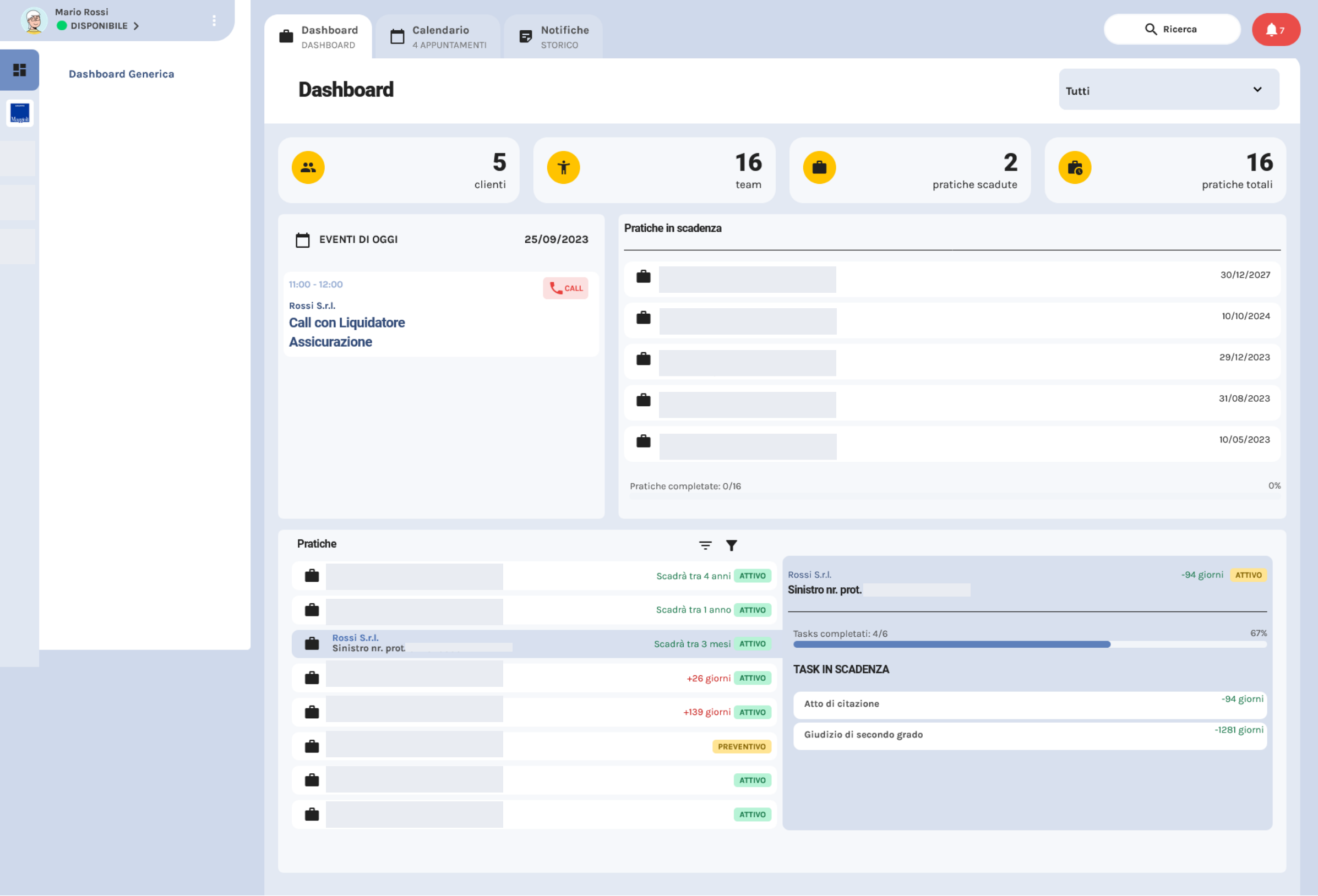Toggle the PREVENTIVO status badge

coord(741,746)
